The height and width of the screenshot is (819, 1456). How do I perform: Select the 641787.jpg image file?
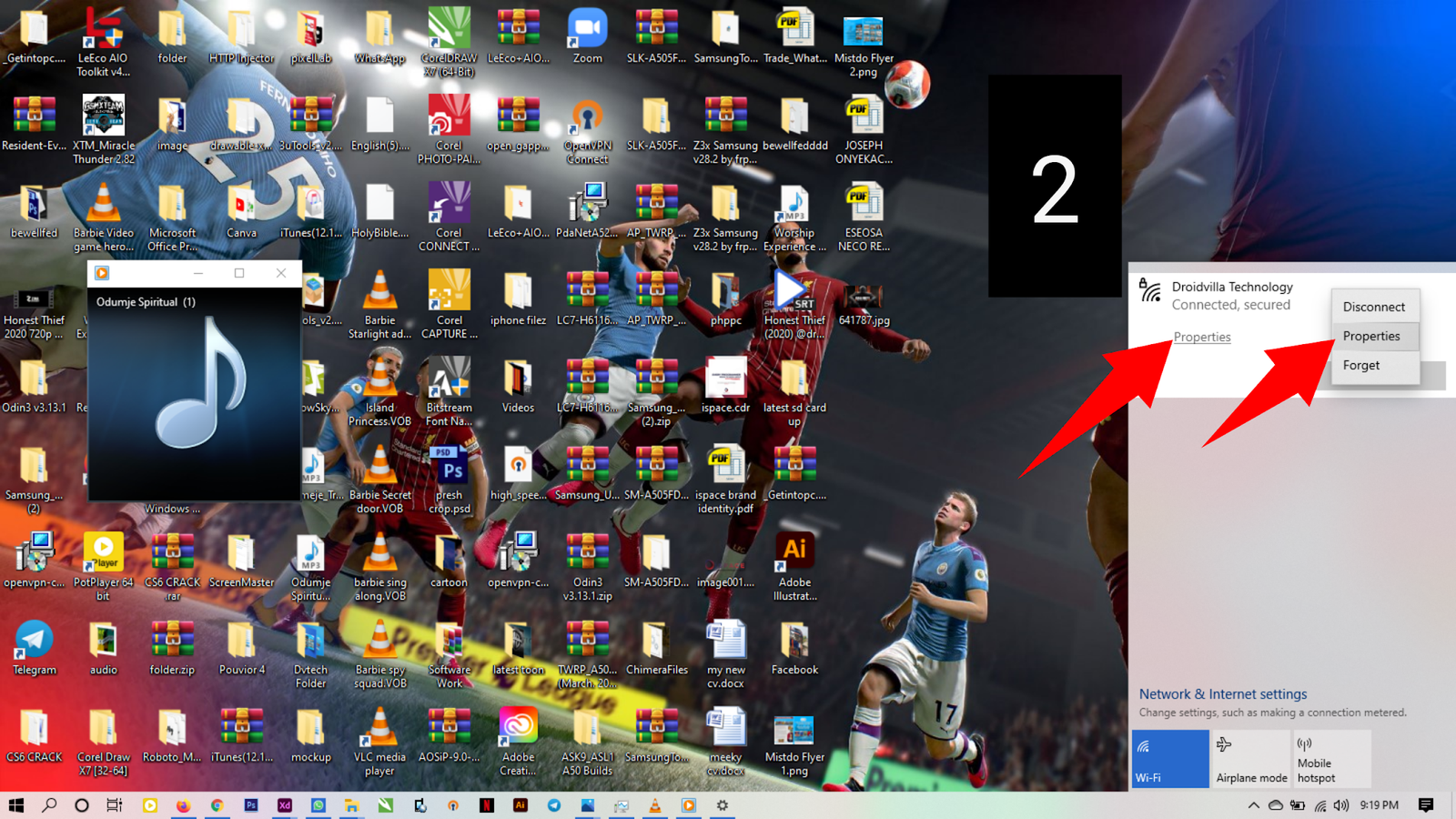tap(864, 305)
